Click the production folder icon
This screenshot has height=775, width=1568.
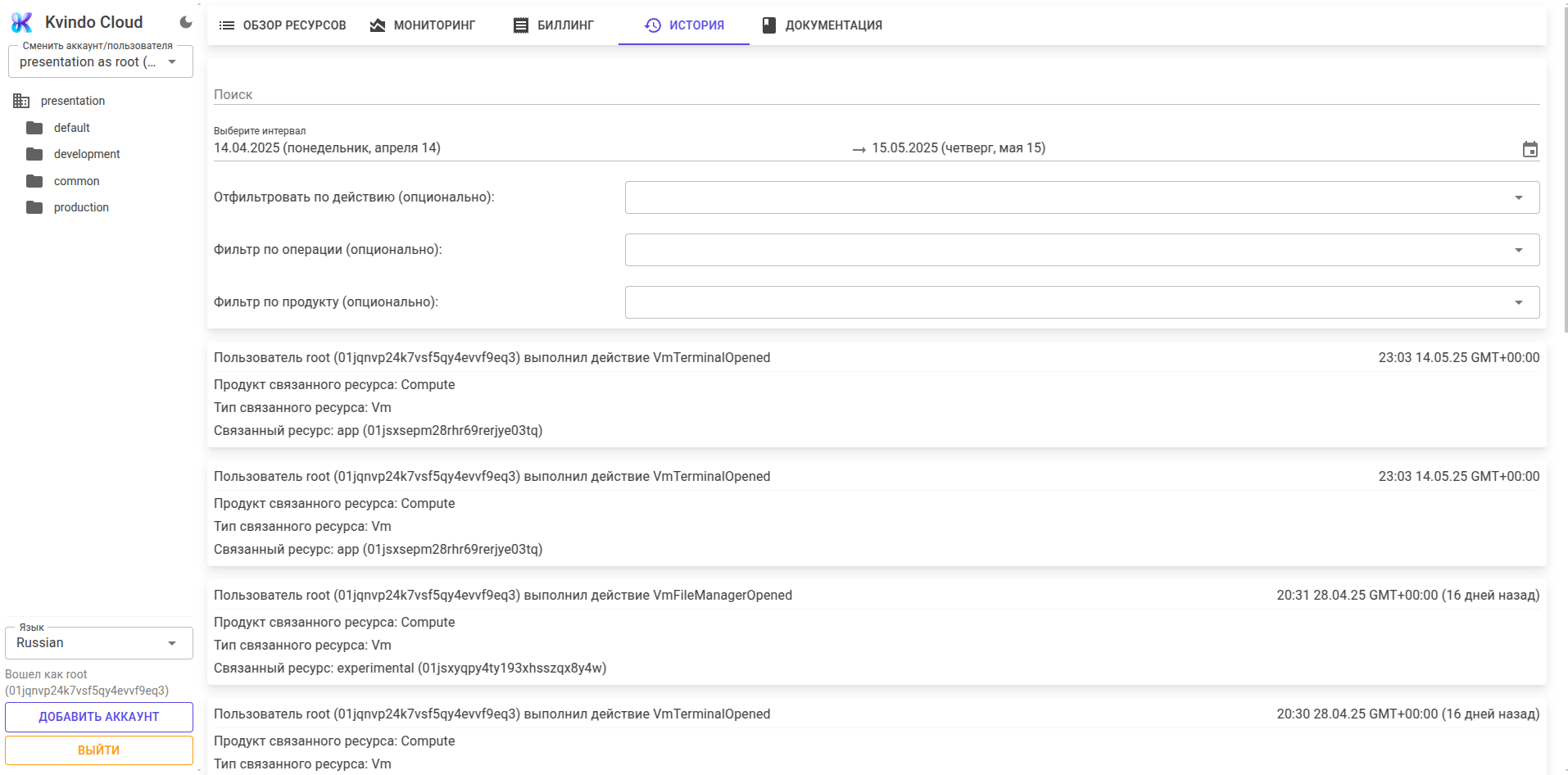[x=34, y=207]
